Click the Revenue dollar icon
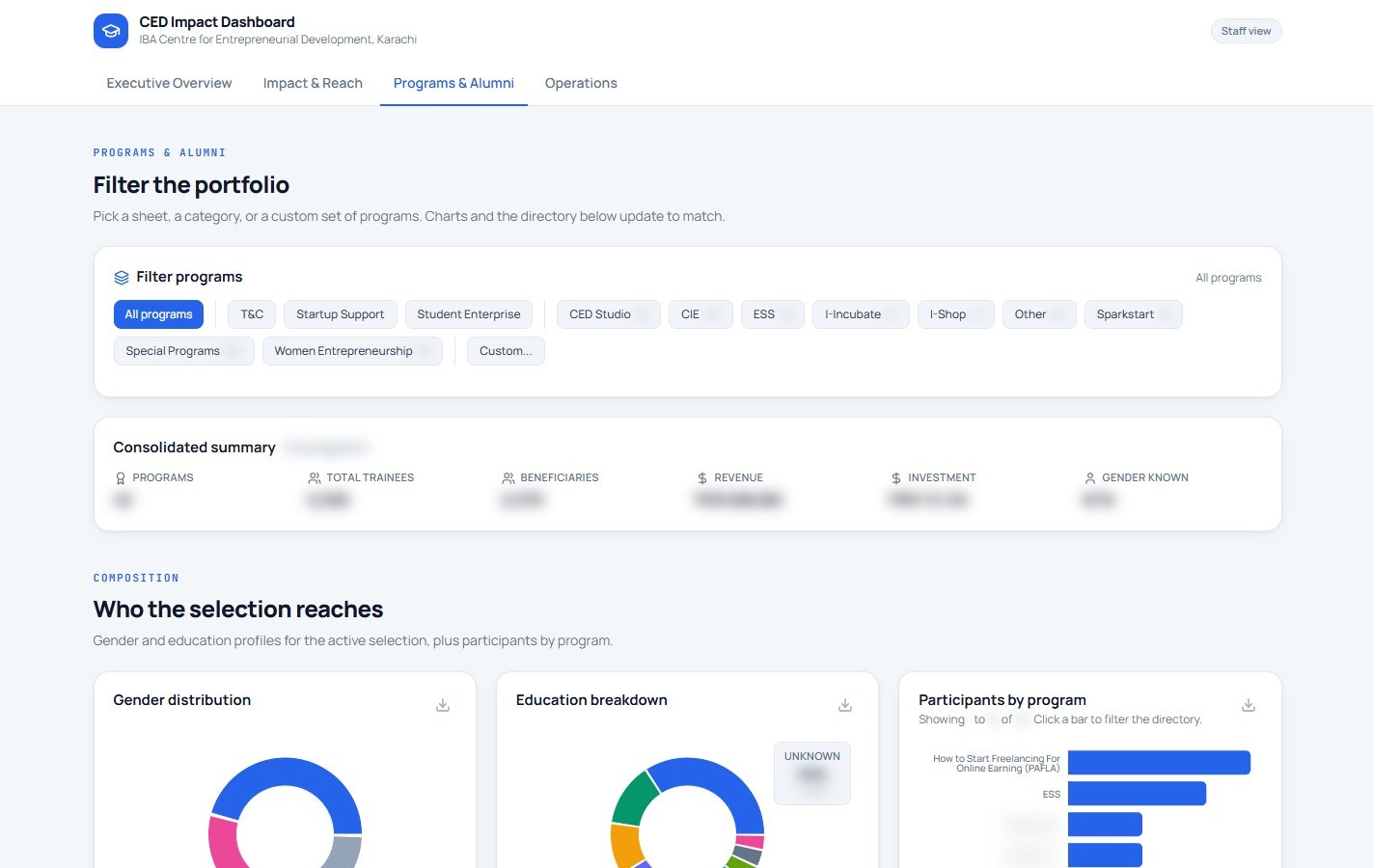Viewport: 1373px width, 868px height. click(702, 478)
